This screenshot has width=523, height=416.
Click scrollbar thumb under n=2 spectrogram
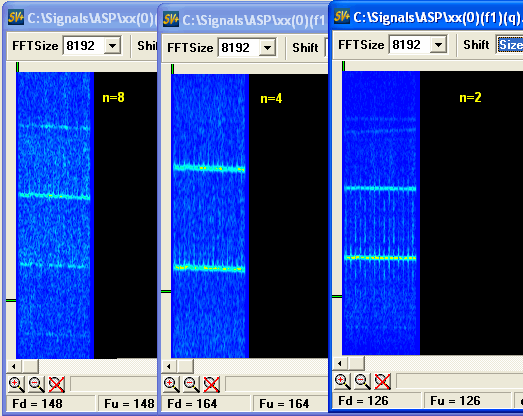pyautogui.click(x=357, y=363)
